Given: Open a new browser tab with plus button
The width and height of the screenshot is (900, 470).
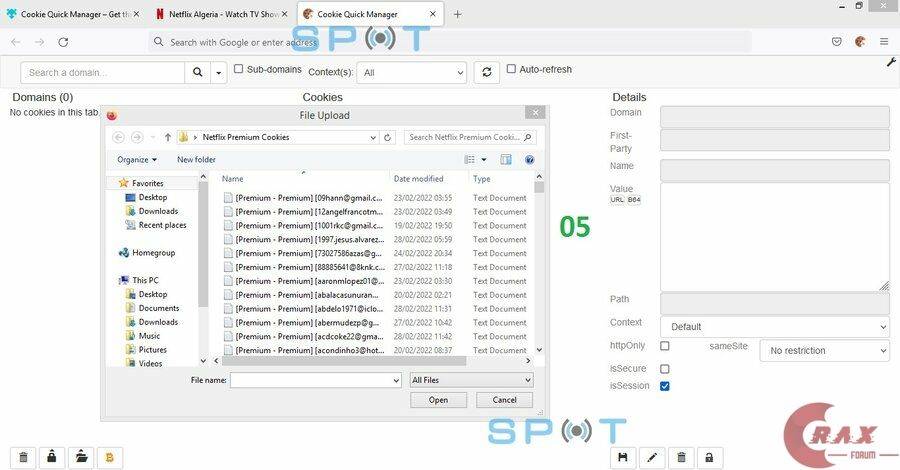Looking at the screenshot, I should pyautogui.click(x=457, y=14).
